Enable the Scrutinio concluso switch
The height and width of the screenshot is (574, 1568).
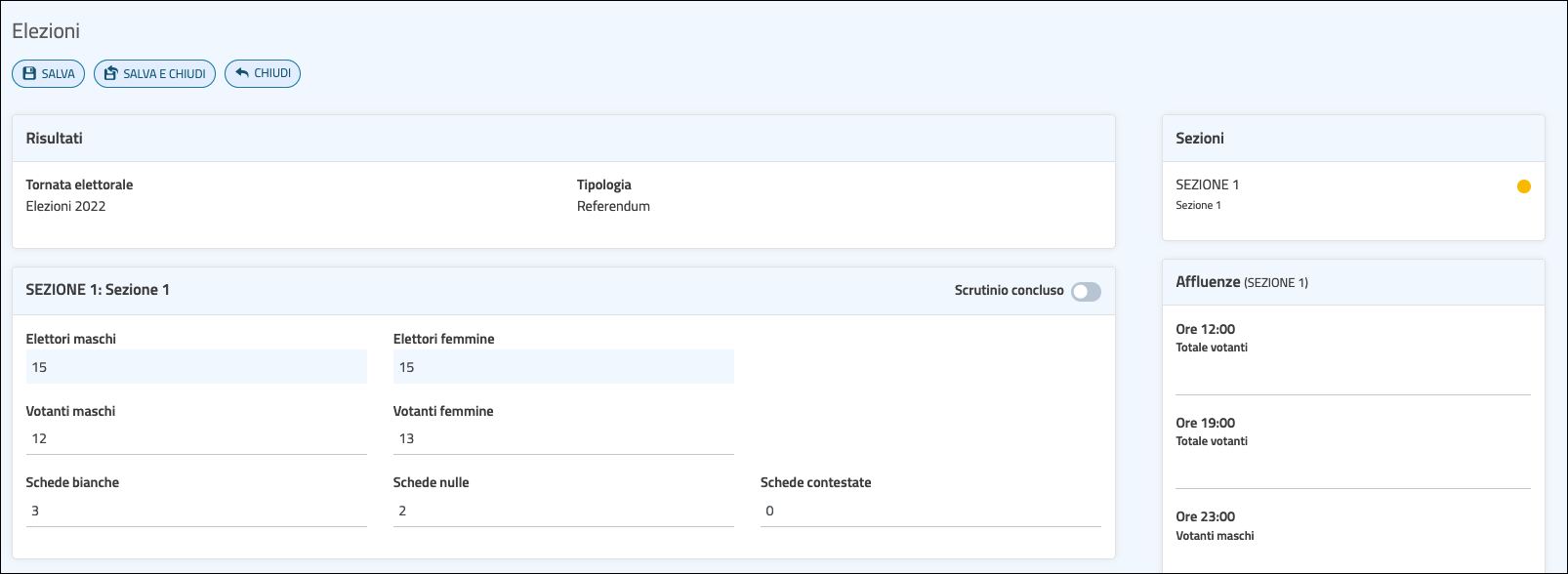click(1086, 292)
